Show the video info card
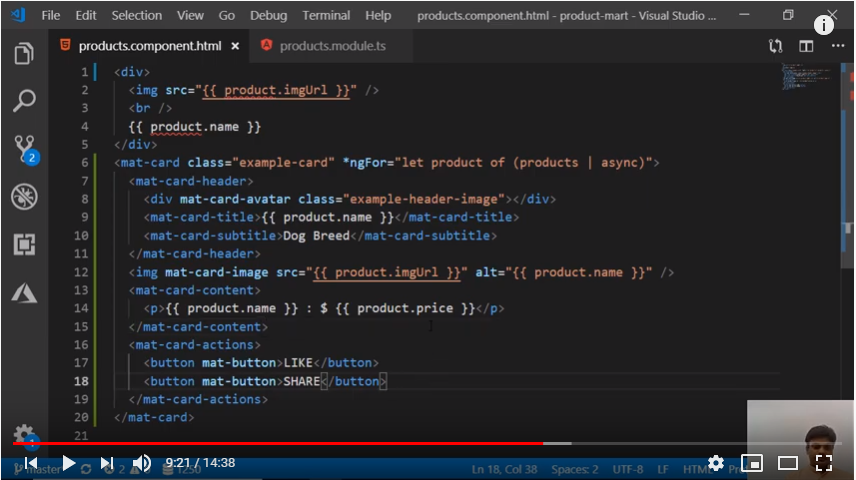Image resolution: width=856 pixels, height=480 pixels. coord(824,25)
